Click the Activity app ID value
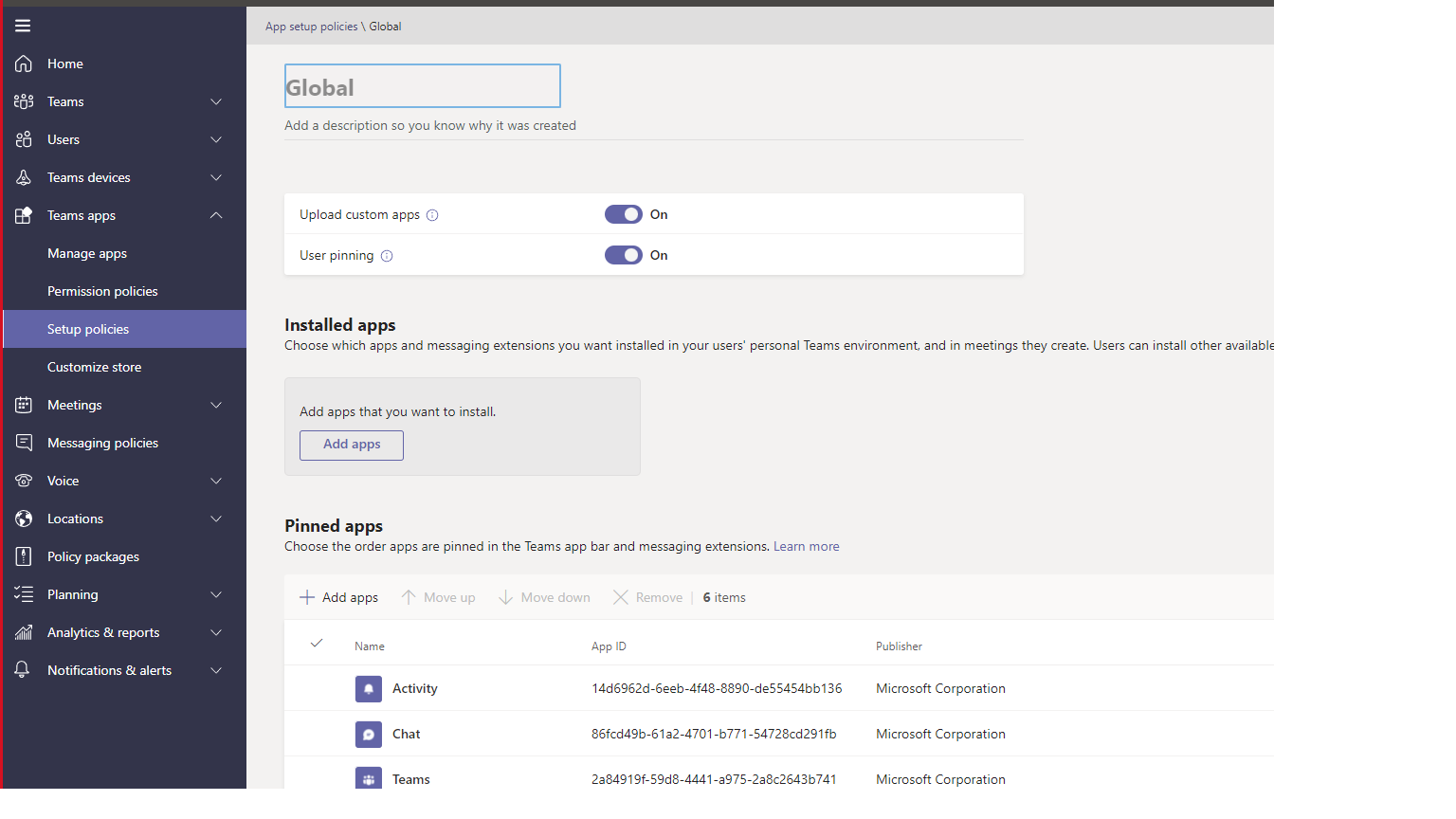The width and height of the screenshot is (1456, 819). 717,689
